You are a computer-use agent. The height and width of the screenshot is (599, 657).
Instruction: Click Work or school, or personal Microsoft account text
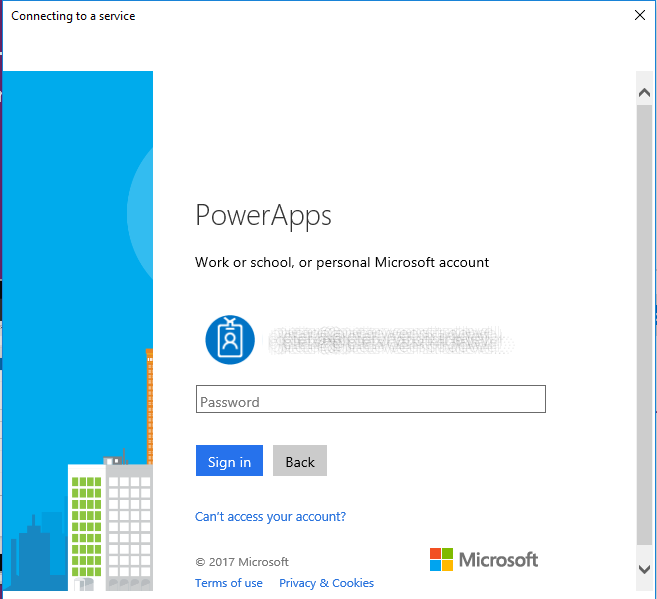tap(342, 263)
